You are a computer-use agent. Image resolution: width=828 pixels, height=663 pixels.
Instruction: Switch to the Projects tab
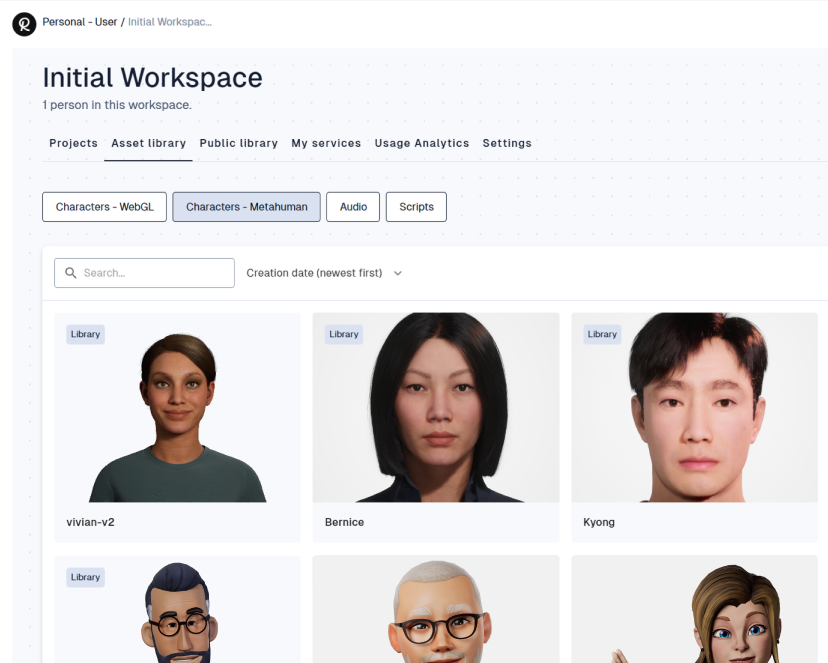click(73, 143)
